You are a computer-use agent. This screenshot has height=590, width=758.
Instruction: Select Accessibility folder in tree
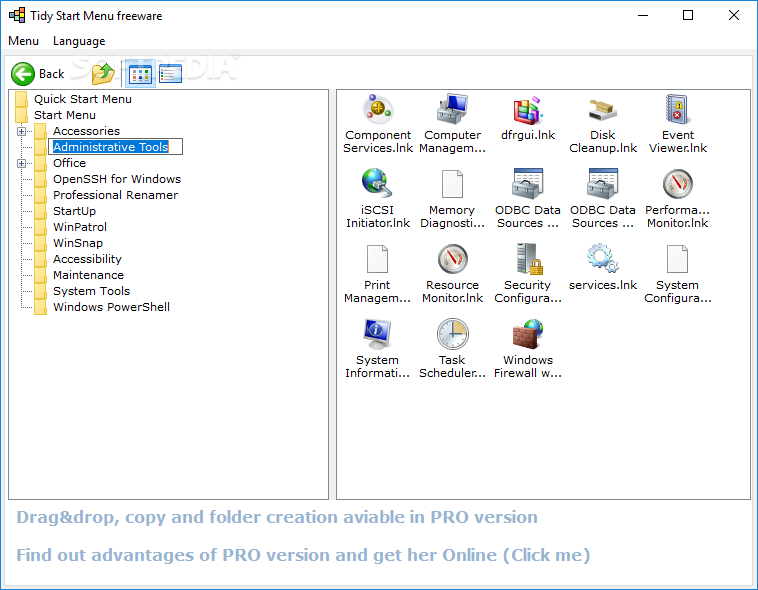click(x=87, y=259)
